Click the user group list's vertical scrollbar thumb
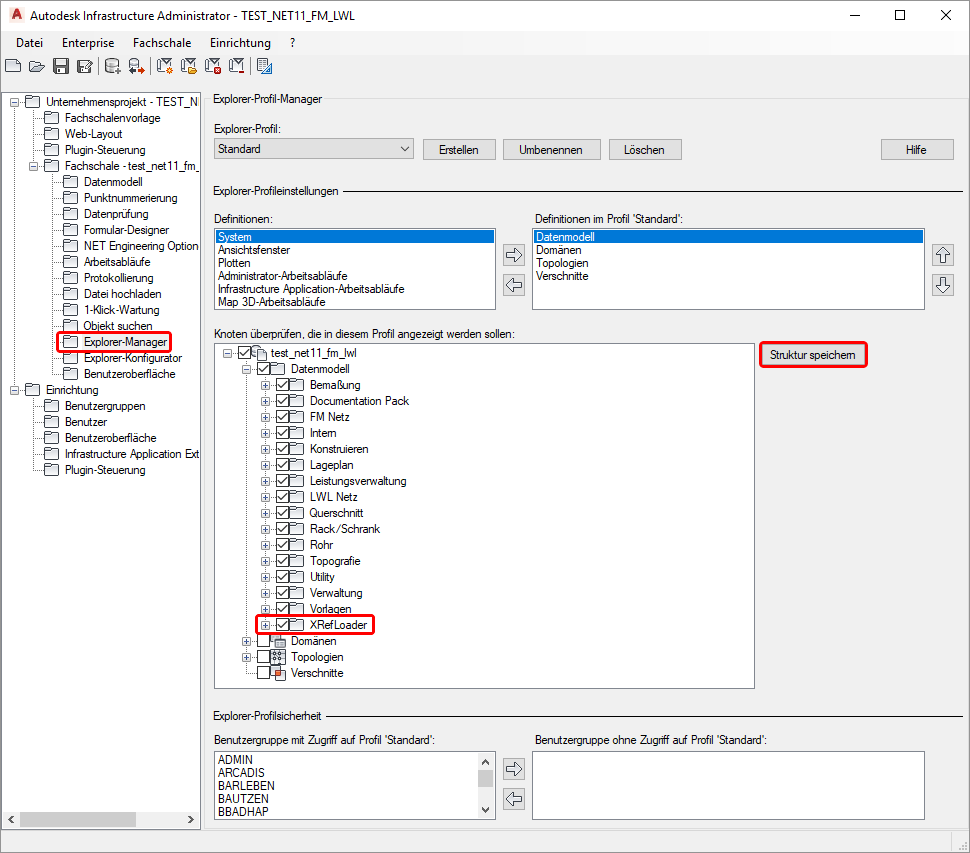 coord(486,778)
